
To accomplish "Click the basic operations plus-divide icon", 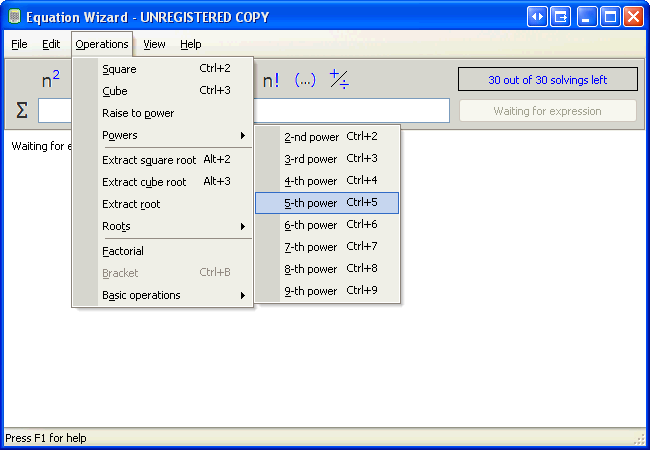I will click(339, 79).
